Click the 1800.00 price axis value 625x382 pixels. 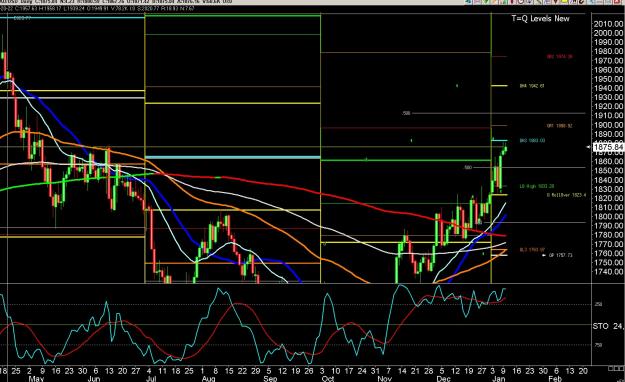click(608, 217)
